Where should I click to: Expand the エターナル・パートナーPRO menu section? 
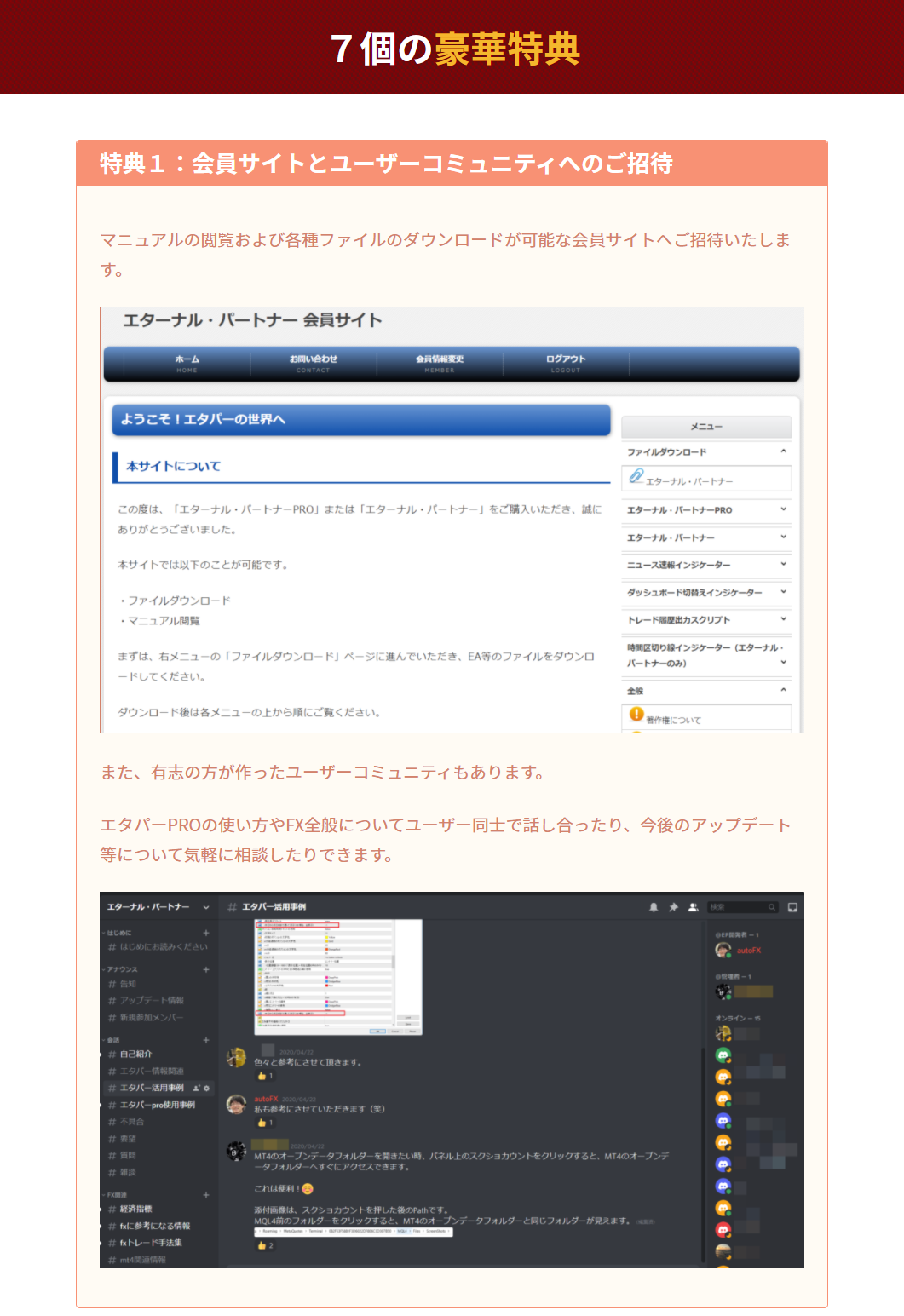coord(706,510)
